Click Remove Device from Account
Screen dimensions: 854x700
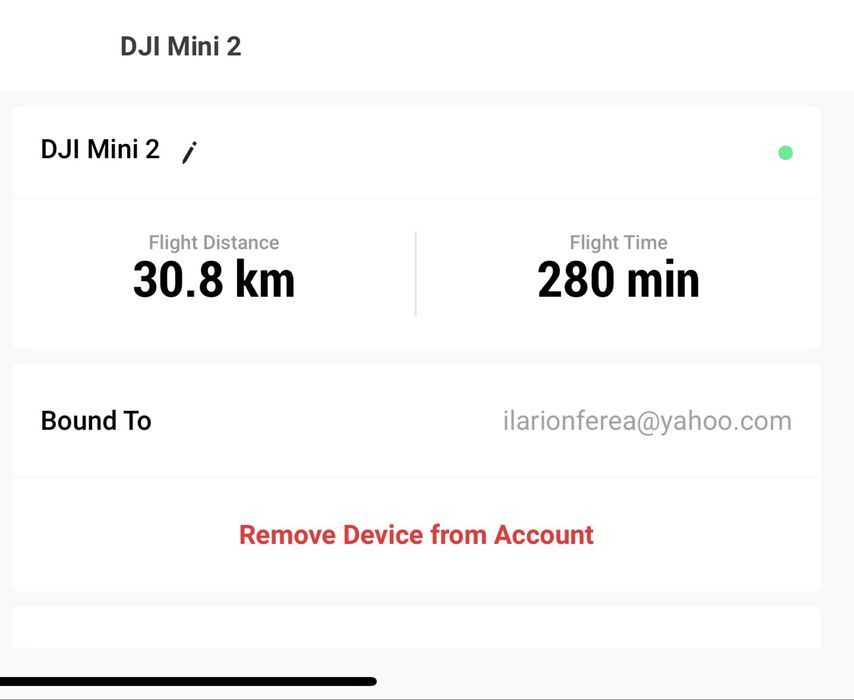click(x=416, y=535)
